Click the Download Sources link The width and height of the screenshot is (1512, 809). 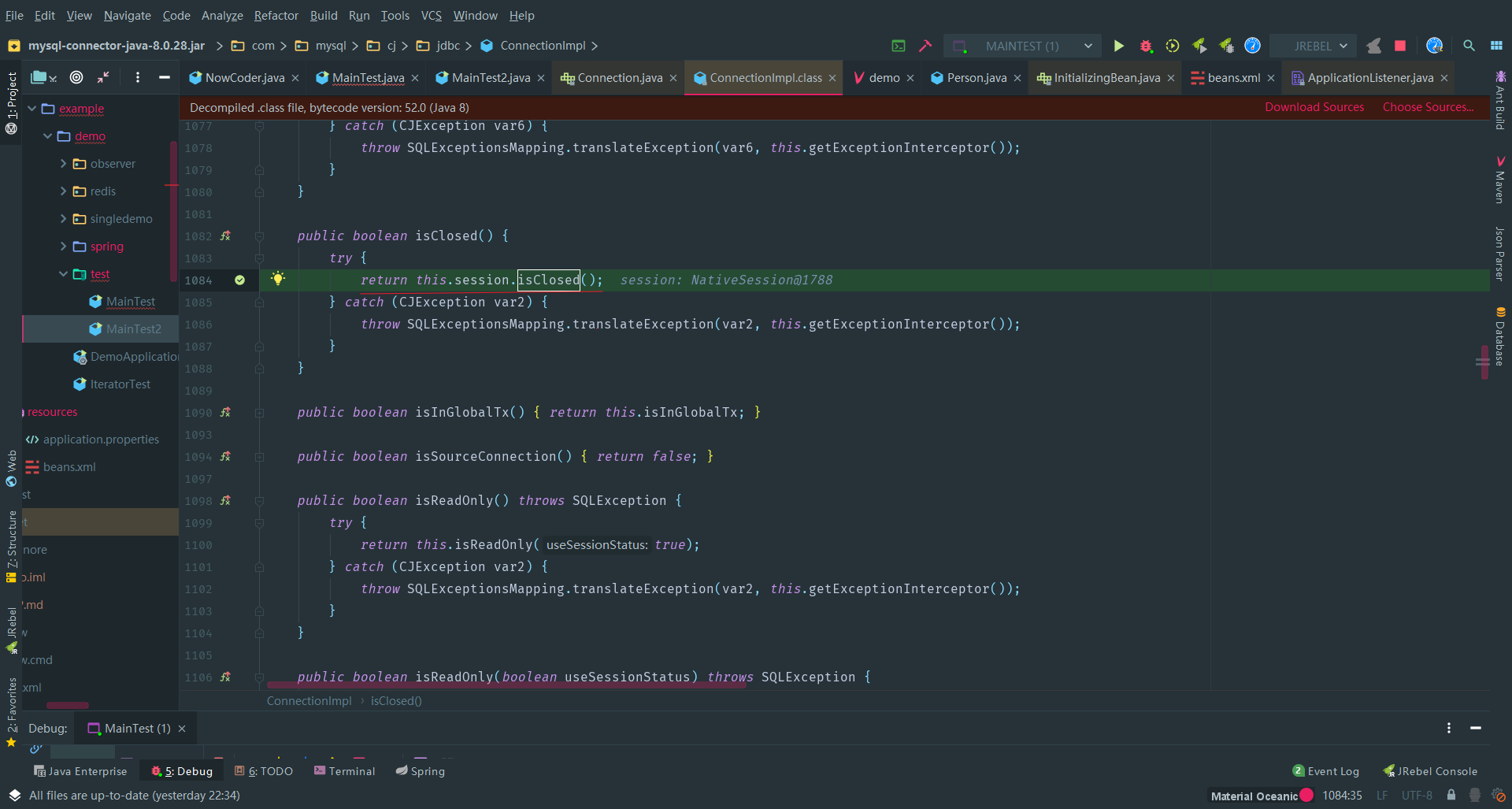tap(1313, 106)
